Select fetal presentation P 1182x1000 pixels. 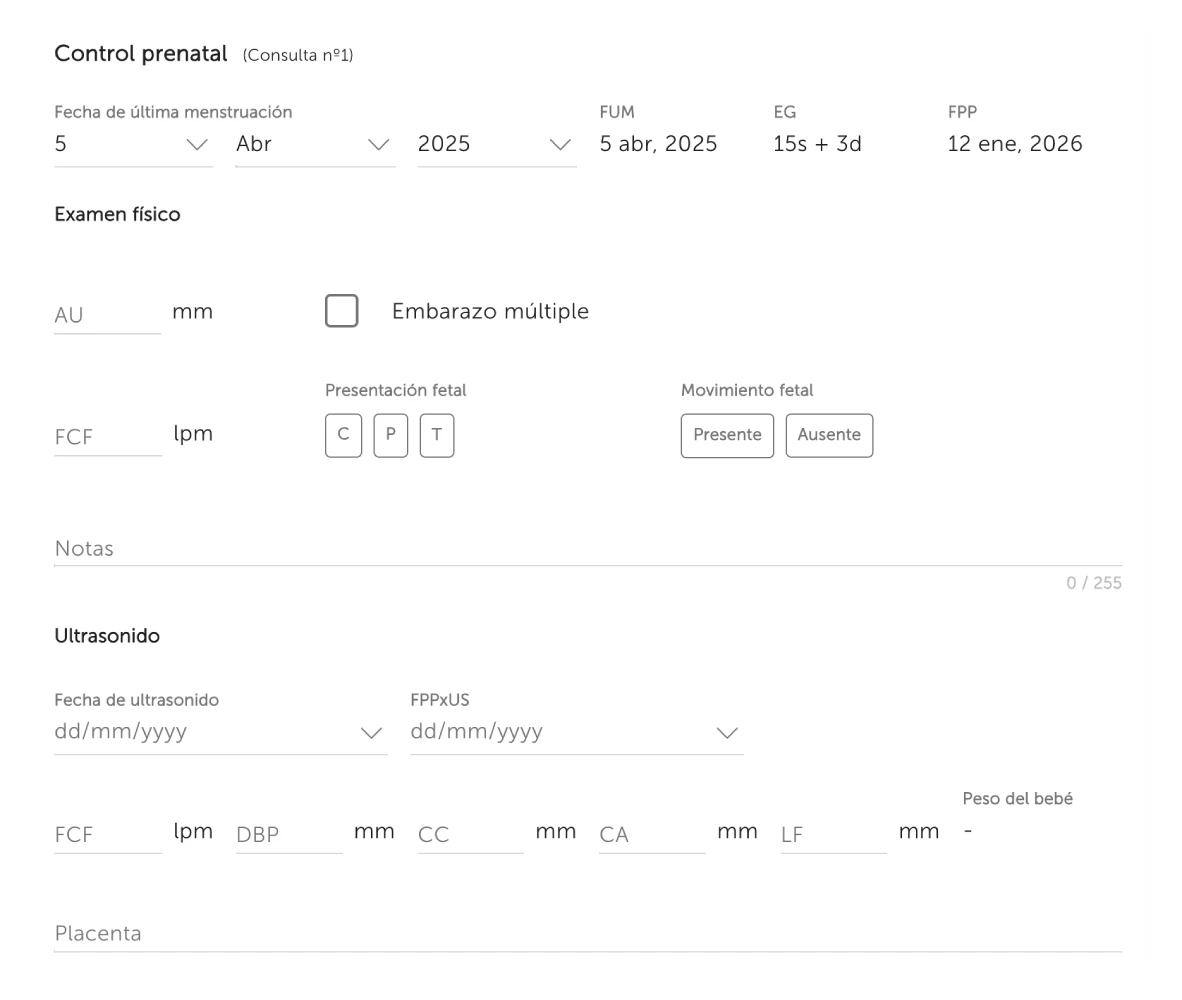[x=390, y=435]
